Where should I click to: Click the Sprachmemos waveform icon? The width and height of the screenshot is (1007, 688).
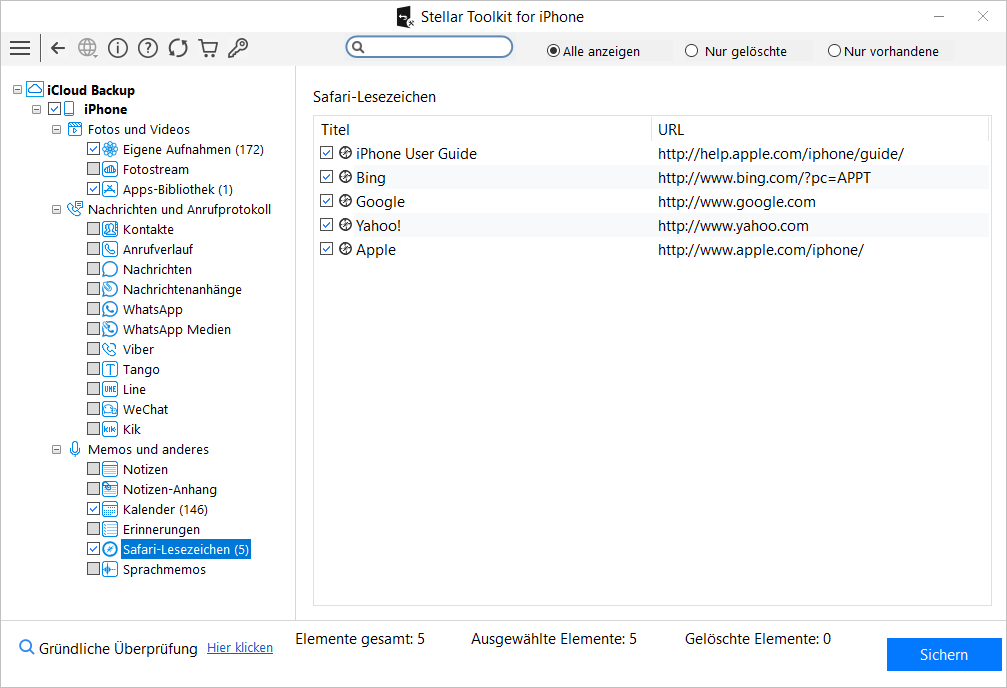[110, 569]
